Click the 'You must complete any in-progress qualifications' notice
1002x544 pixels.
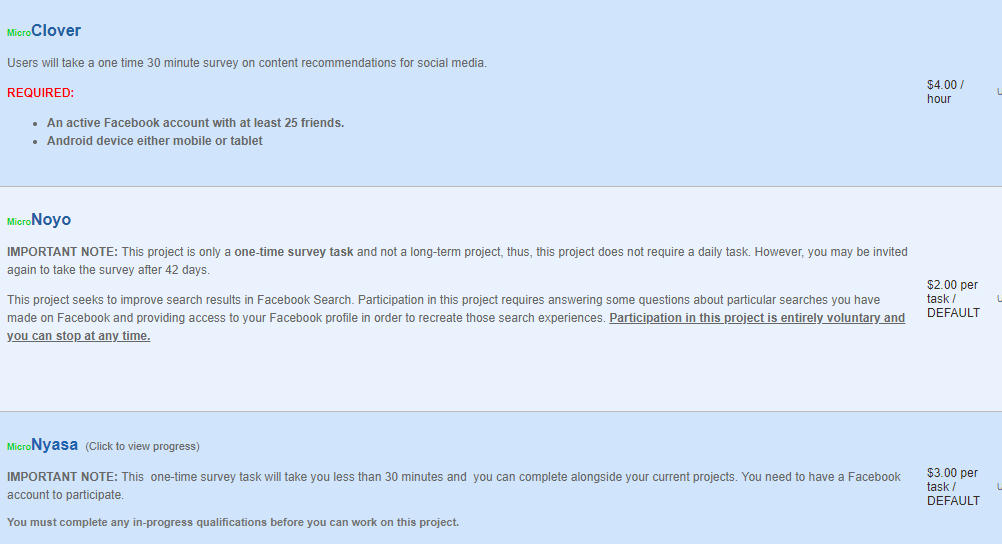[x=233, y=522]
